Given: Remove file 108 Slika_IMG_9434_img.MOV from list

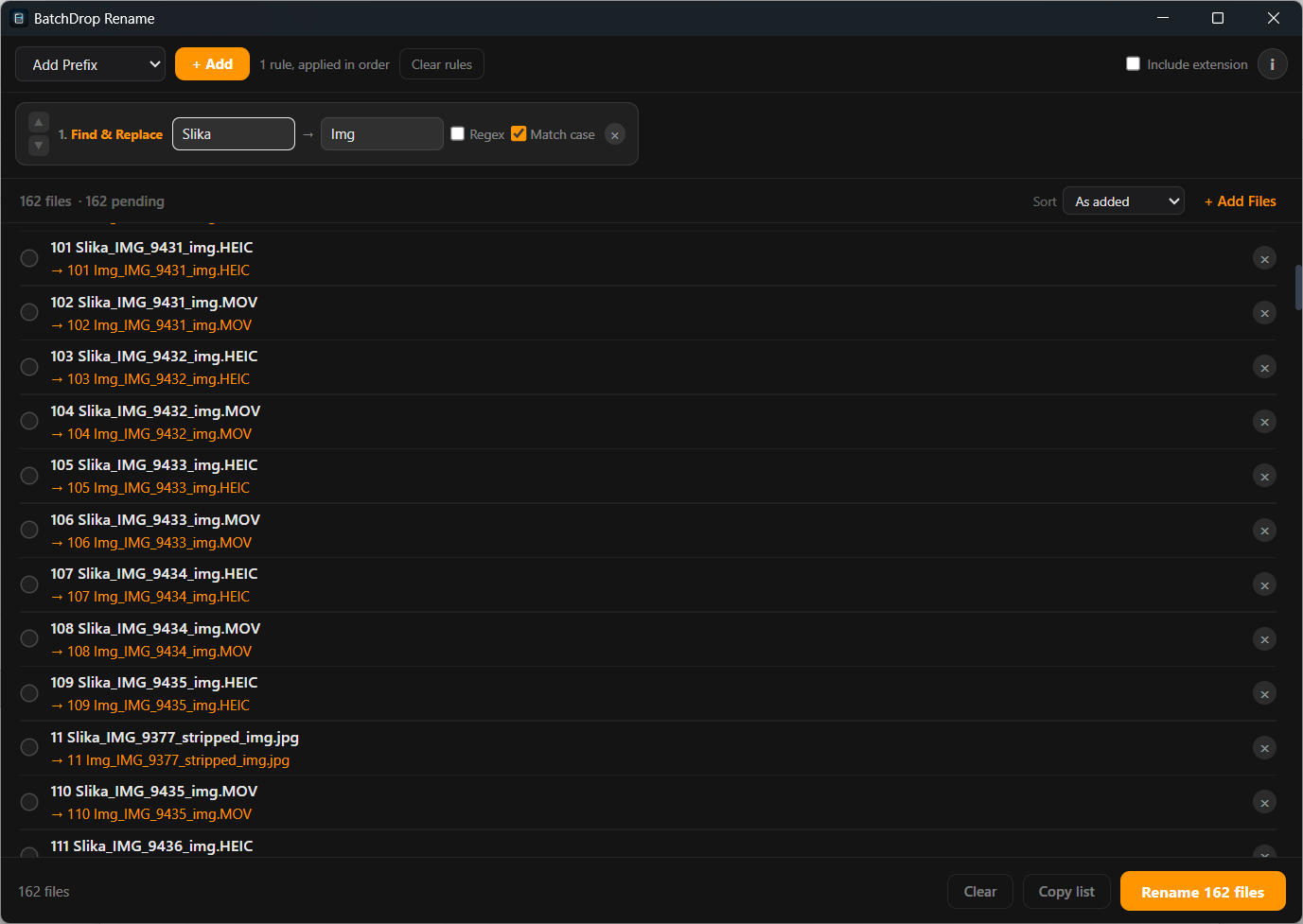Looking at the screenshot, I should [1264, 639].
